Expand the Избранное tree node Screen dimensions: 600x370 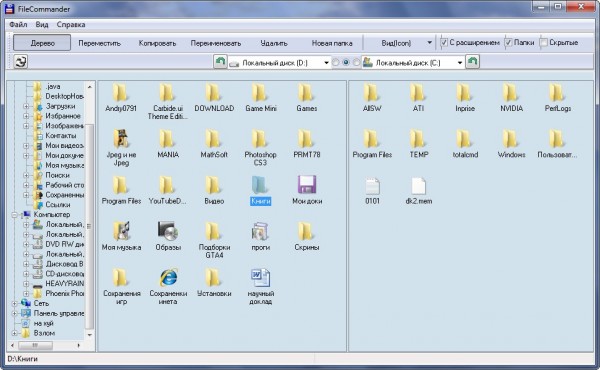26,116
